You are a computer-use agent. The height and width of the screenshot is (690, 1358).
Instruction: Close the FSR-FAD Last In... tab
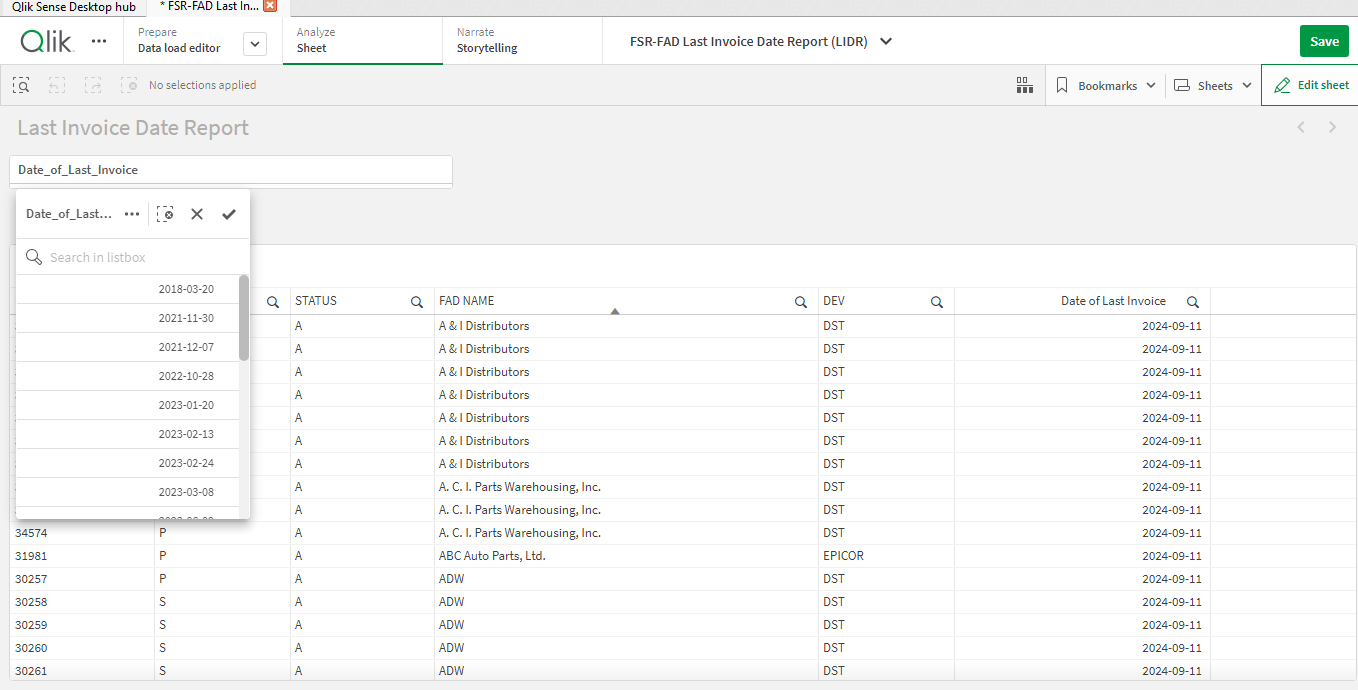click(x=270, y=6)
